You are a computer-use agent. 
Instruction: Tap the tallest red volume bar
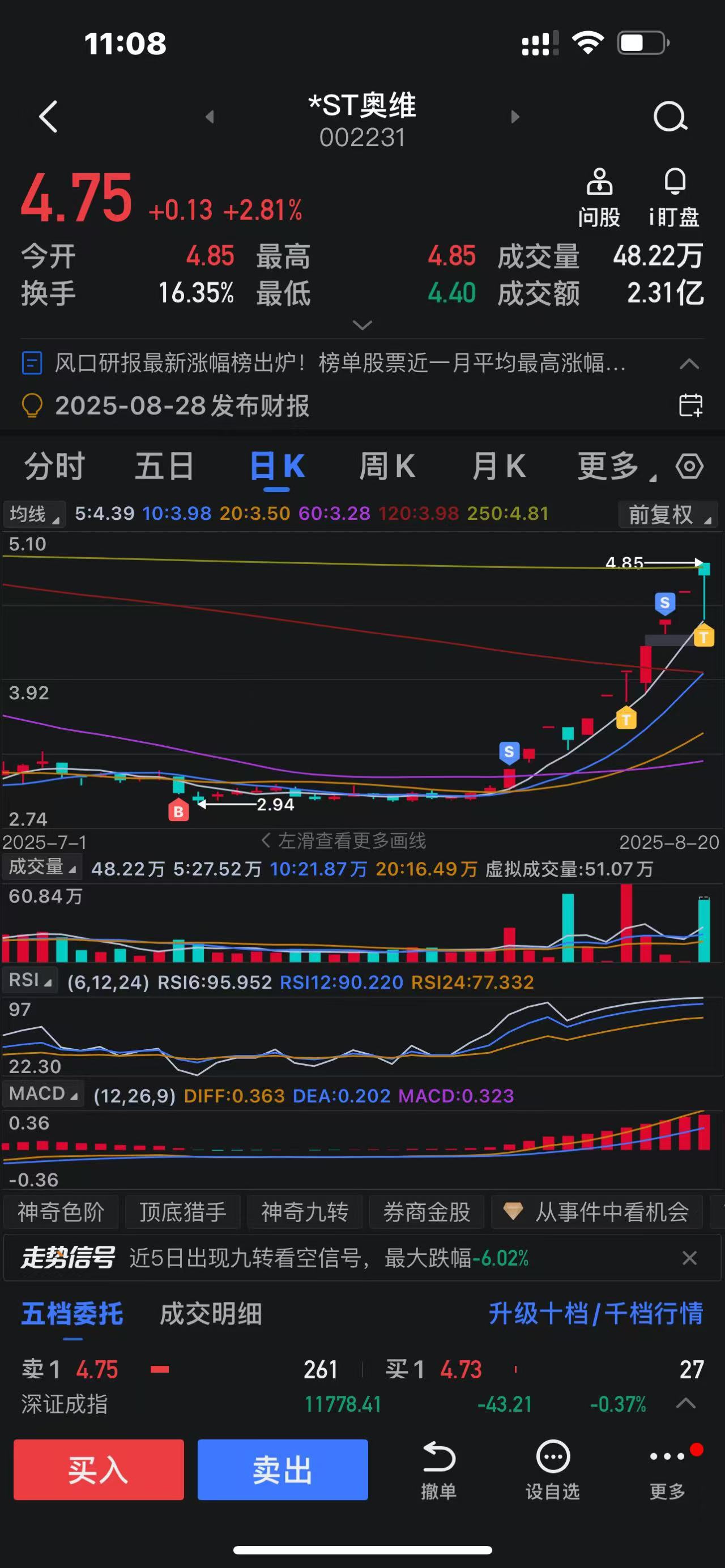[626, 923]
